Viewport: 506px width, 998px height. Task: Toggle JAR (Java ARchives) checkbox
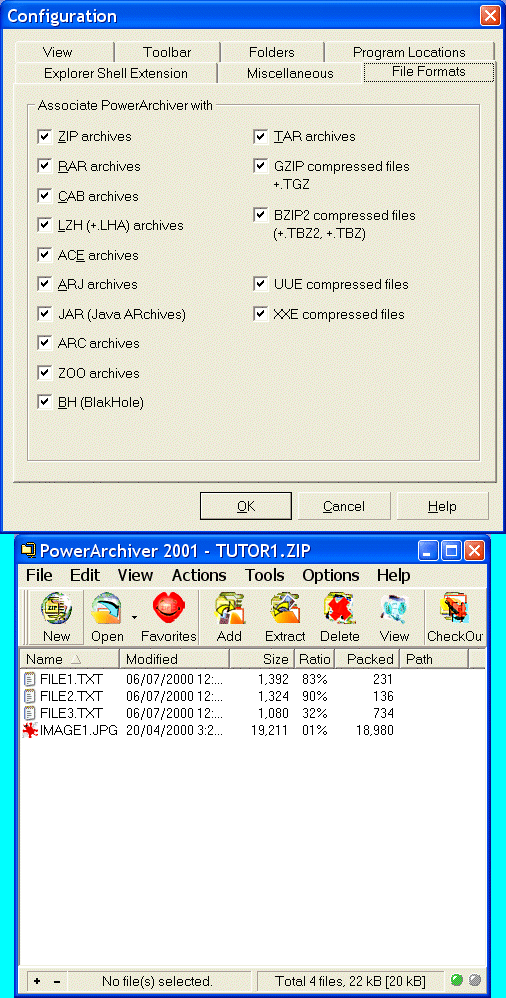click(45, 314)
